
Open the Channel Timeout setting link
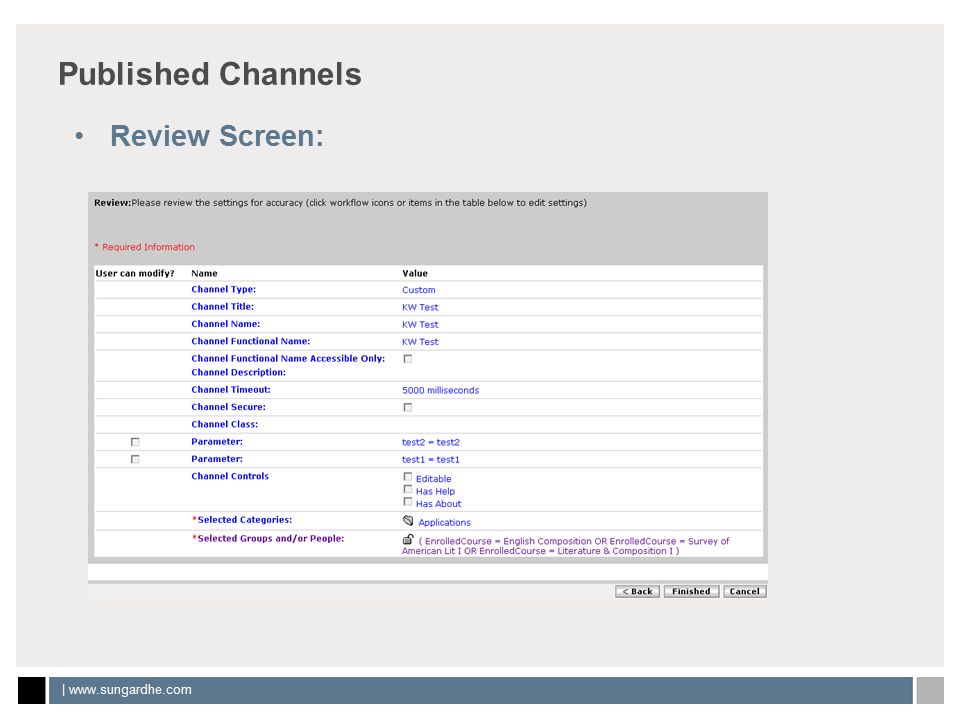231,389
